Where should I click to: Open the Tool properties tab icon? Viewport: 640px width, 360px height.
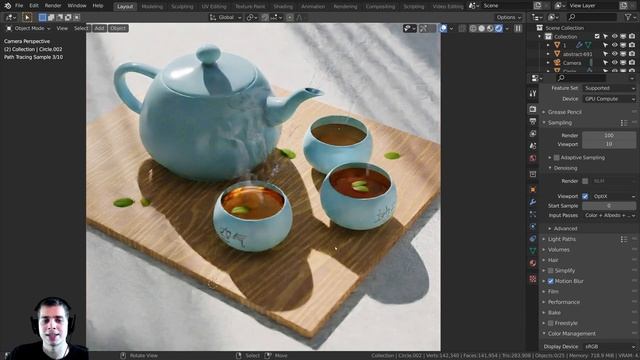pos(533,94)
